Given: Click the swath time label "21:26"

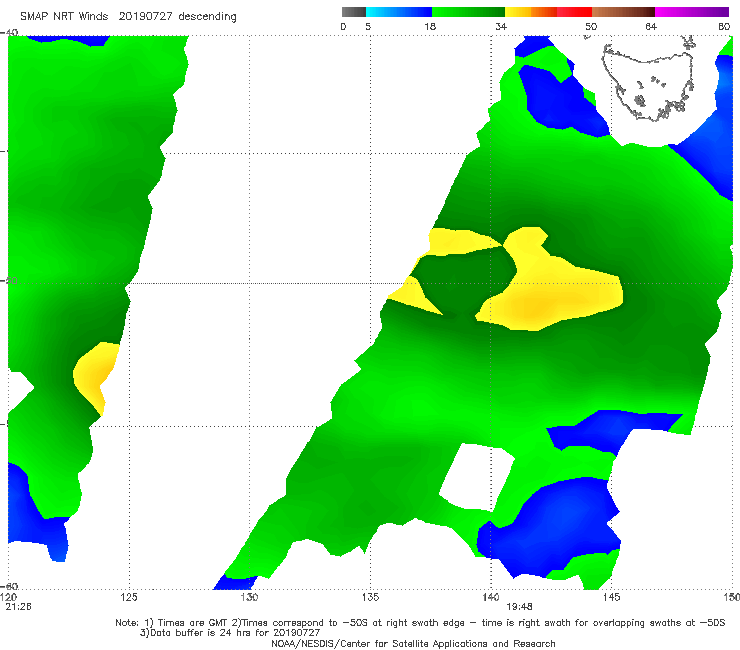Looking at the screenshot, I should pos(18,607).
